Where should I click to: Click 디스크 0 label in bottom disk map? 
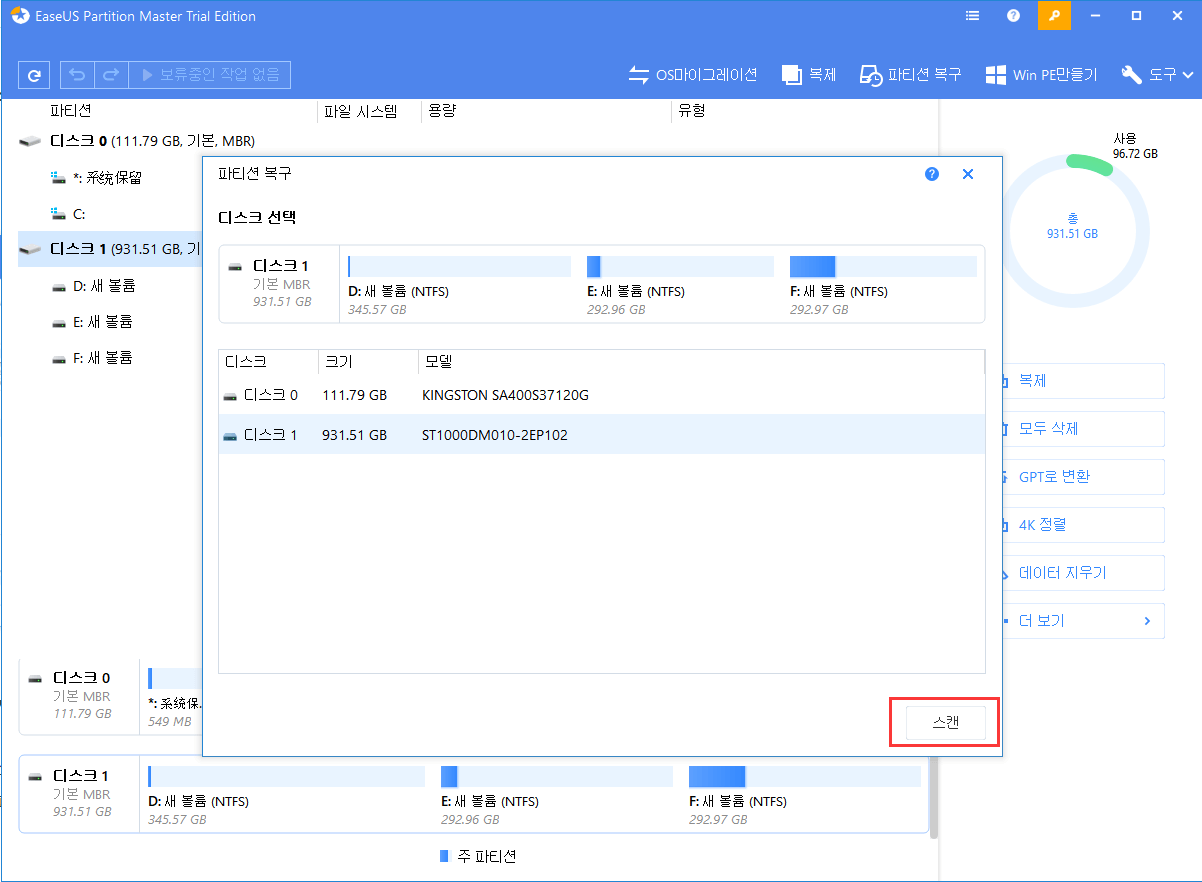[x=81, y=678]
